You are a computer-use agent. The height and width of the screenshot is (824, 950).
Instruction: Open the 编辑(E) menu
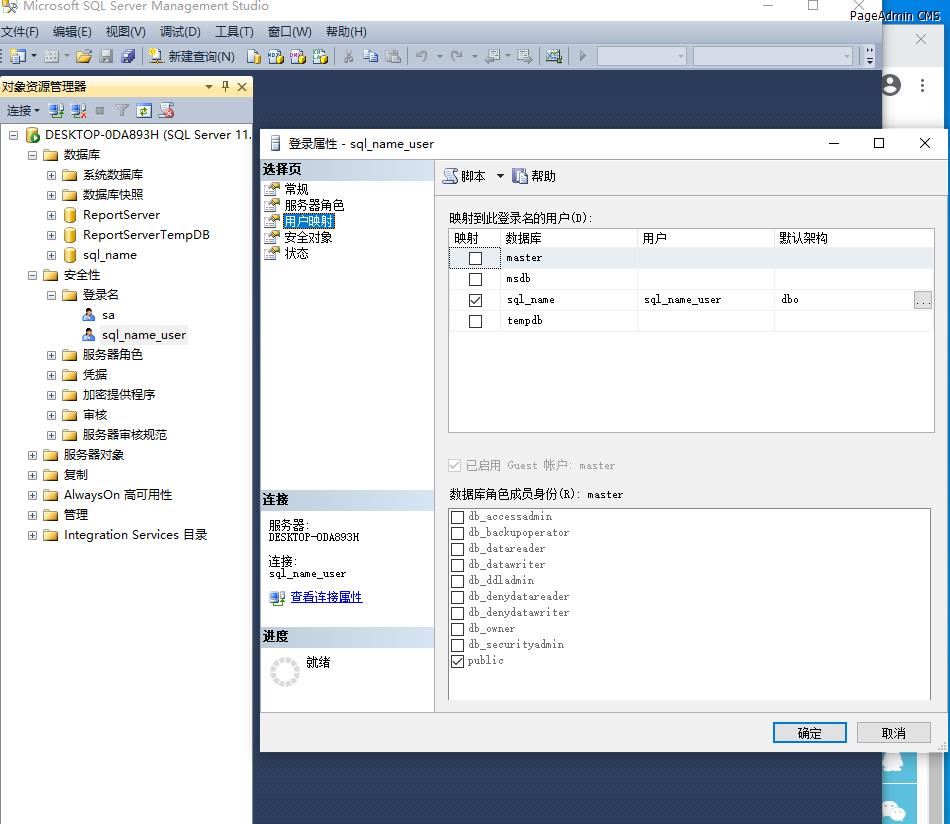pyautogui.click(x=72, y=32)
